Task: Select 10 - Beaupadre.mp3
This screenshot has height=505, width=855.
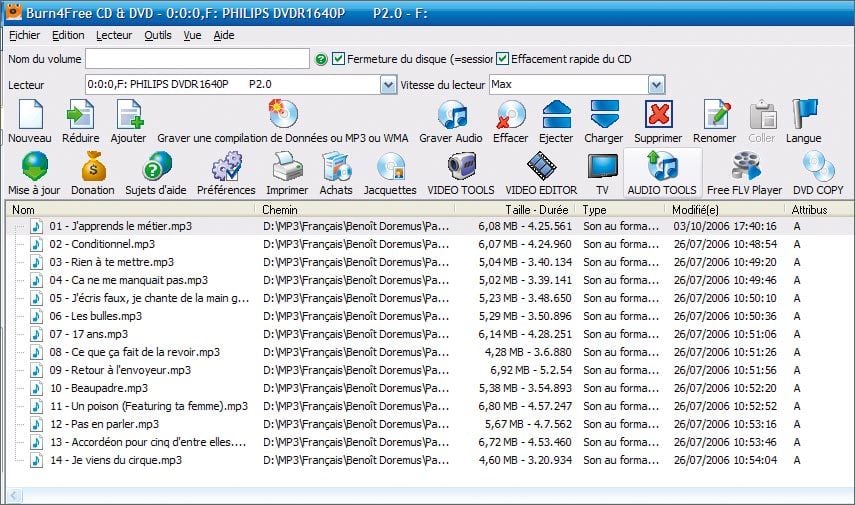Action: [x=99, y=388]
